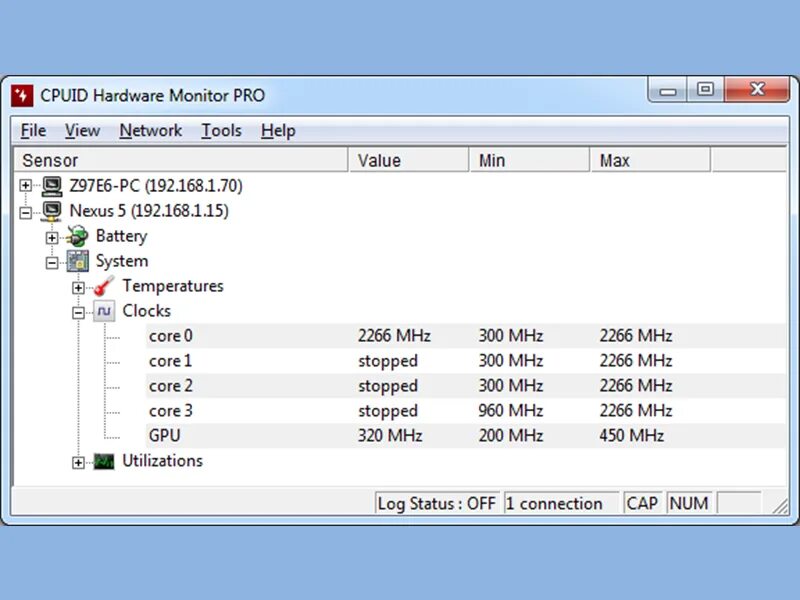The height and width of the screenshot is (600, 800).
Task: Click the Z97E6-PC computer icon
Action: coord(52,186)
